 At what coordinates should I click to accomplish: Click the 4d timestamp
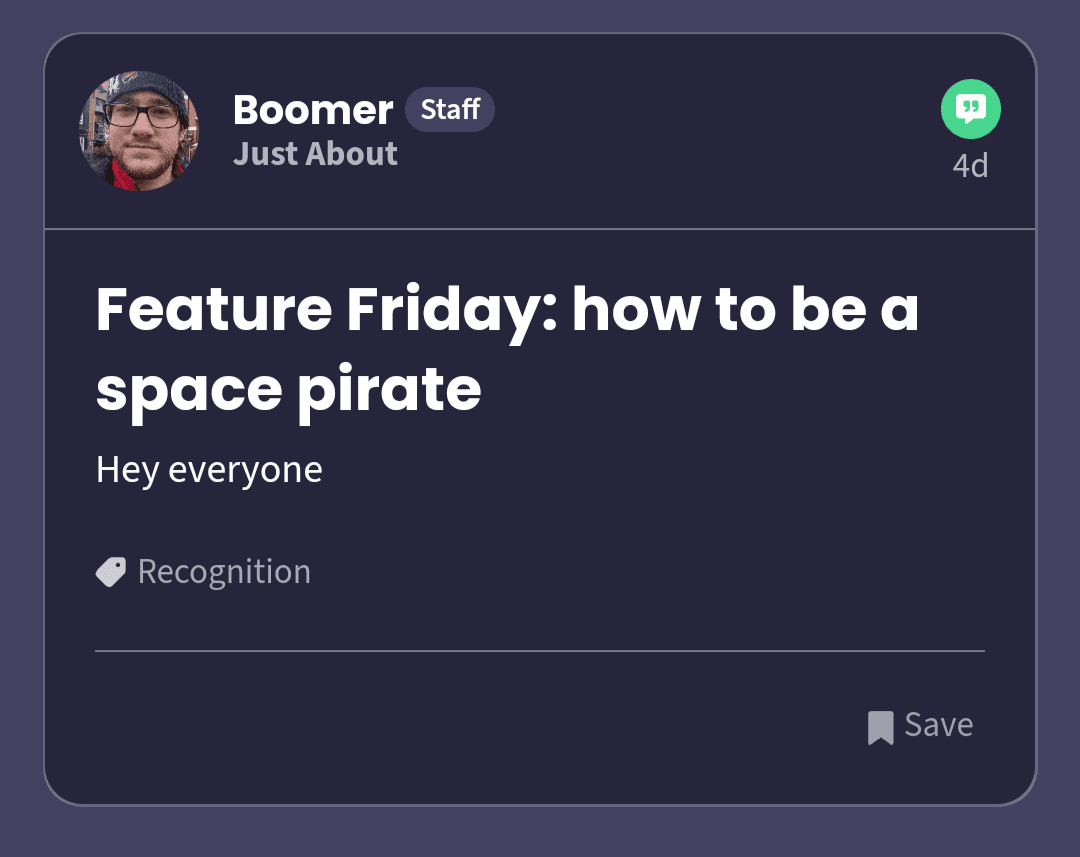970,165
